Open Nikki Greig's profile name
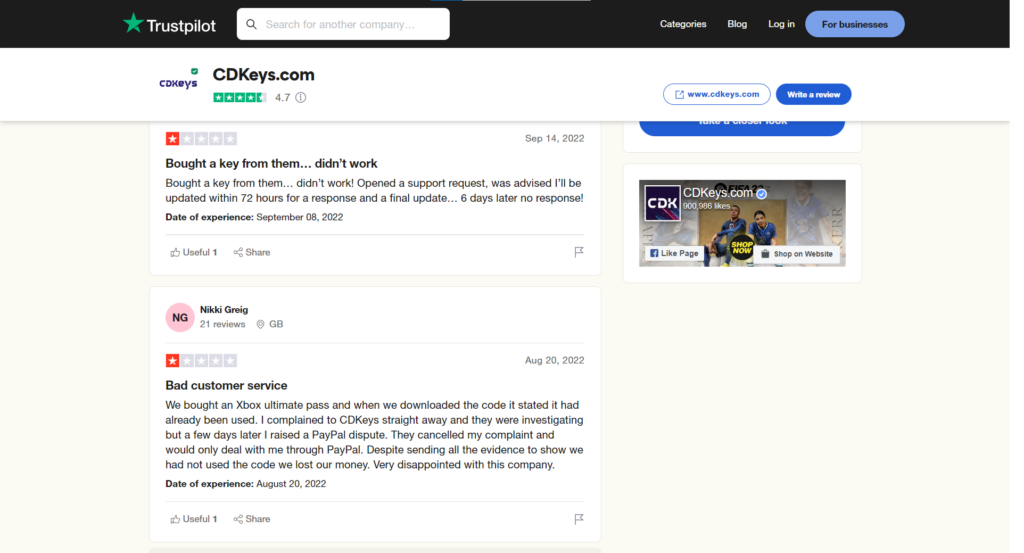This screenshot has height=553, width=1024. pyautogui.click(x=224, y=309)
